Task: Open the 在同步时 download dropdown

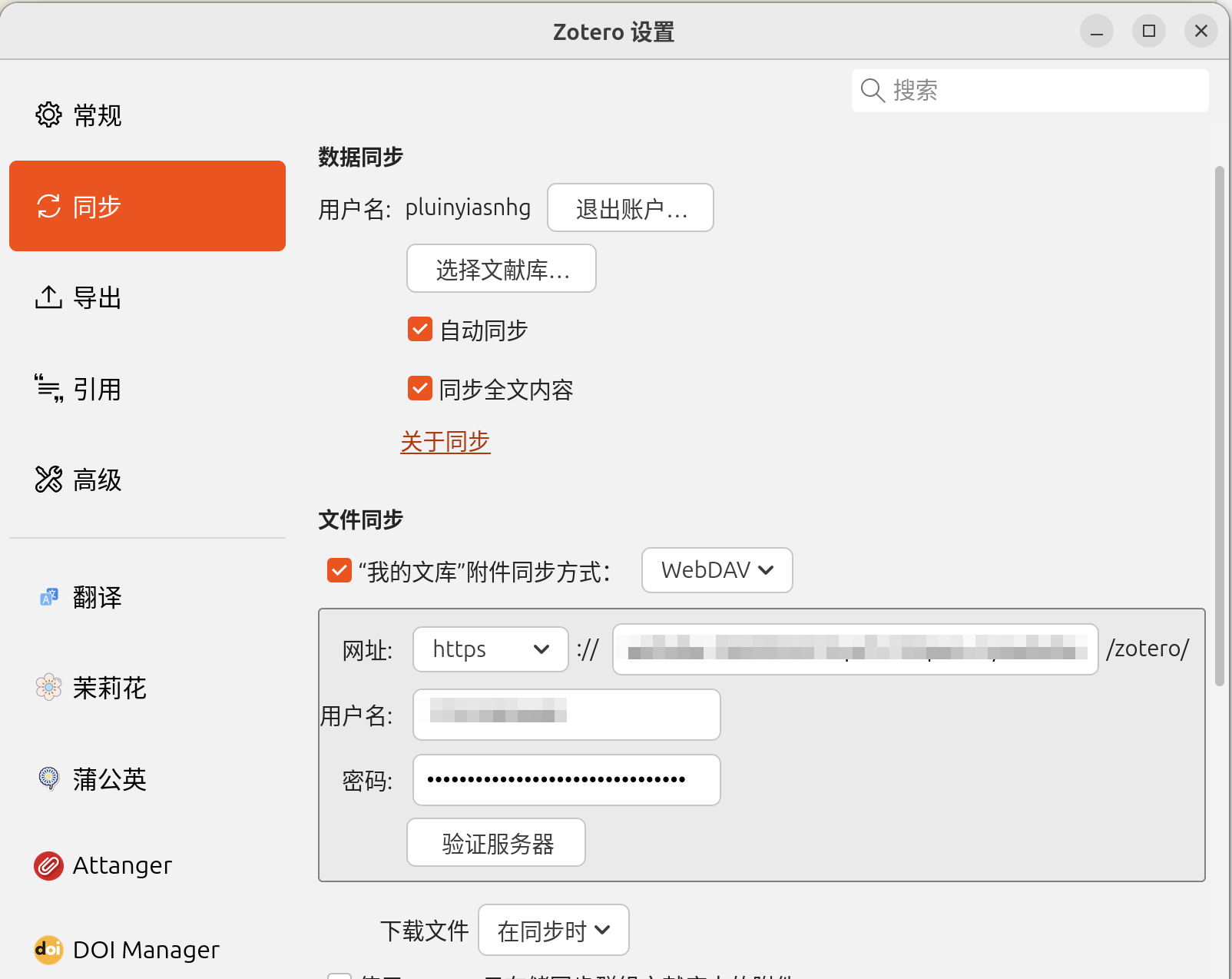Action: 553,931
